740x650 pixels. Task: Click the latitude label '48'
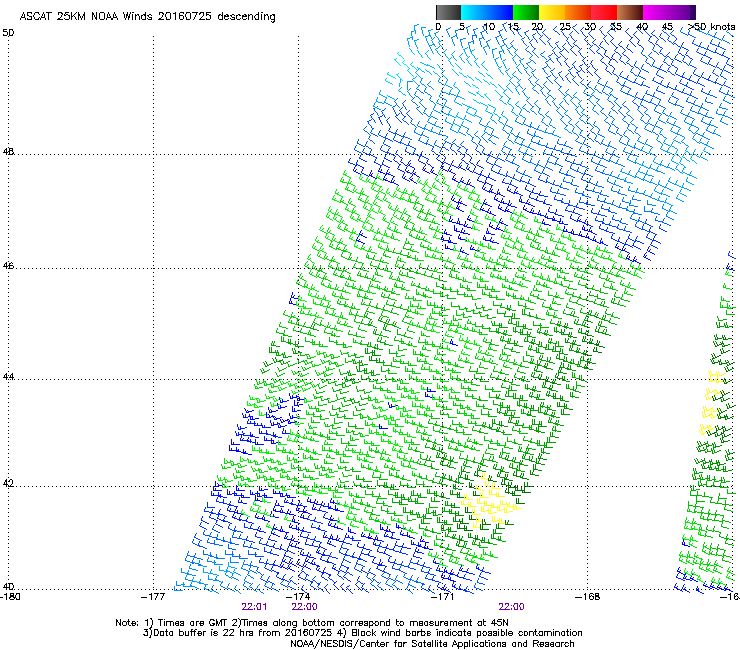tap(8, 152)
